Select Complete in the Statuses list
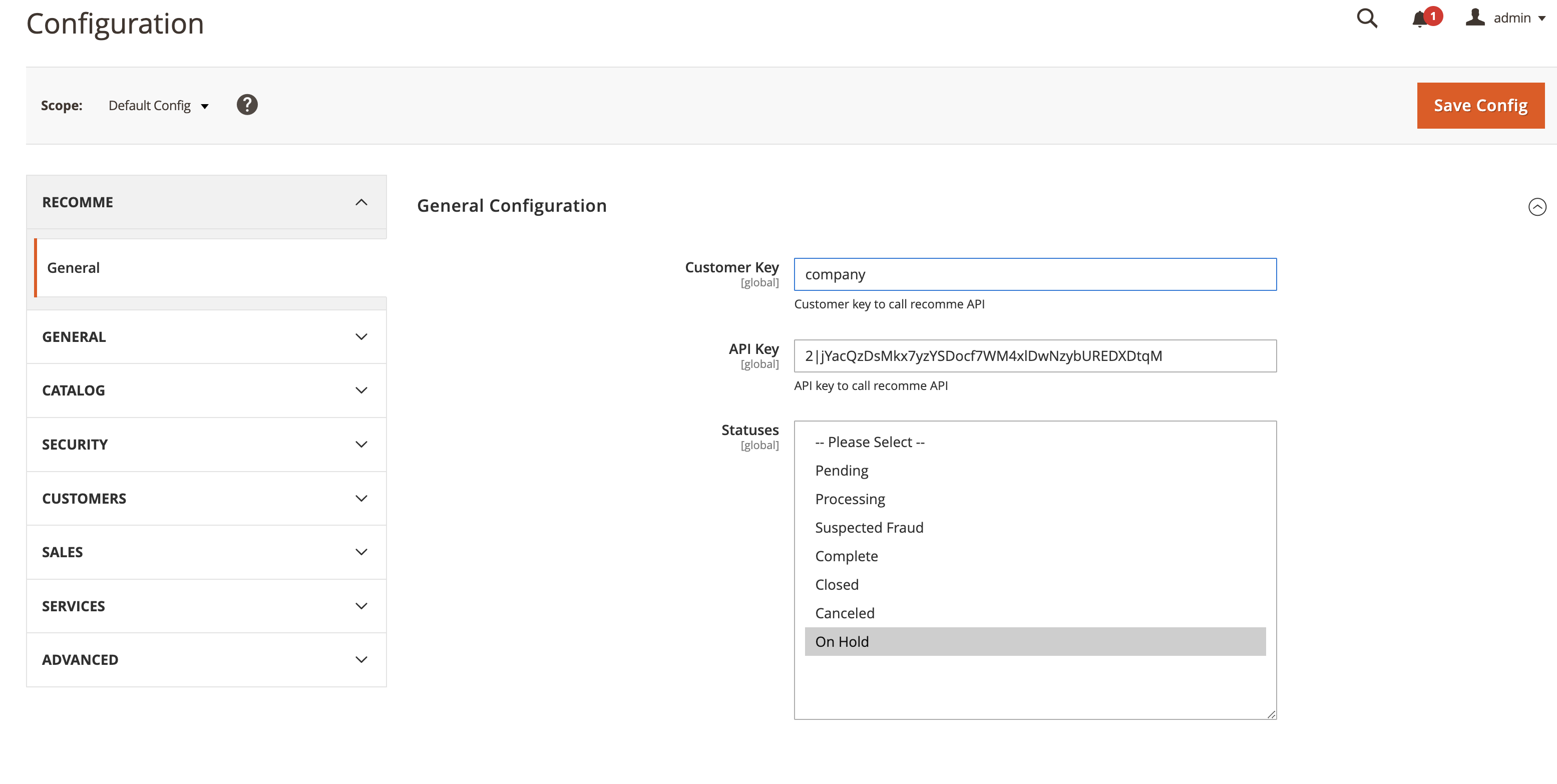Screen dimensions: 1557x784 [846, 556]
